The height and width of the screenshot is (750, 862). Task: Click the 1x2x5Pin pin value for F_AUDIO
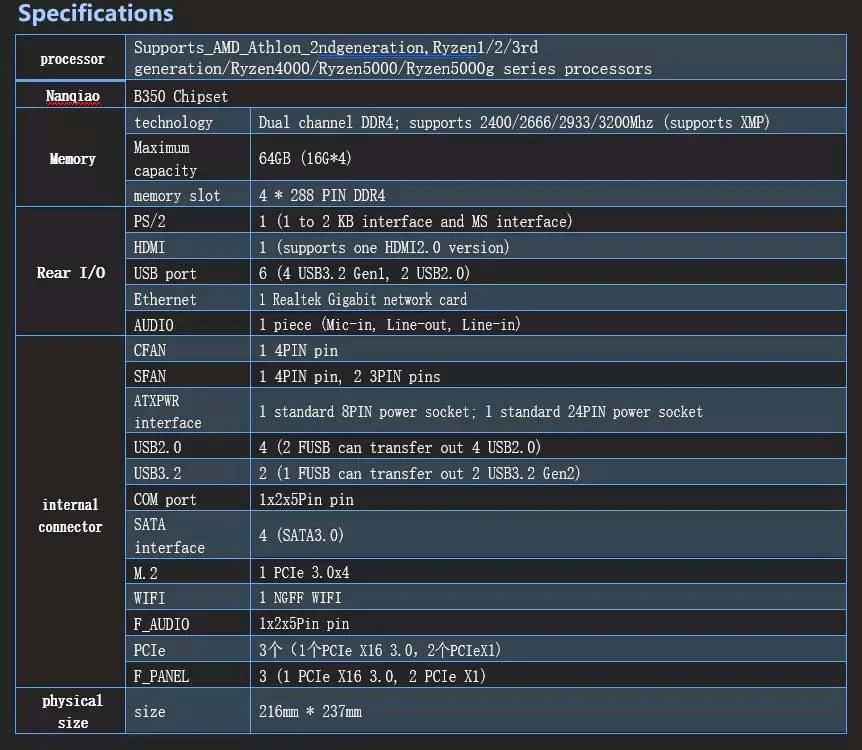pyautogui.click(x=303, y=624)
